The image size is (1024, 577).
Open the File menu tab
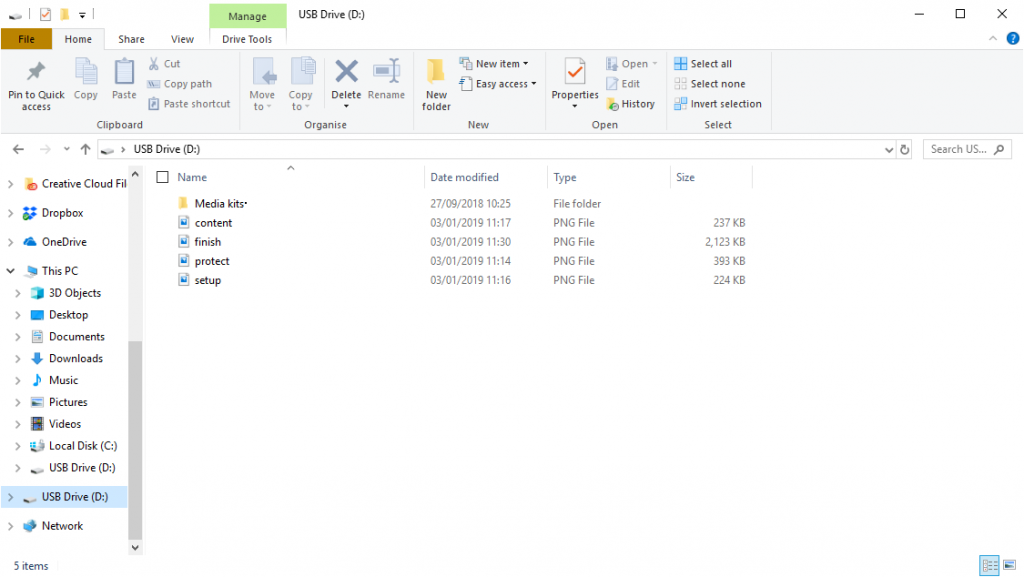click(x=26, y=39)
